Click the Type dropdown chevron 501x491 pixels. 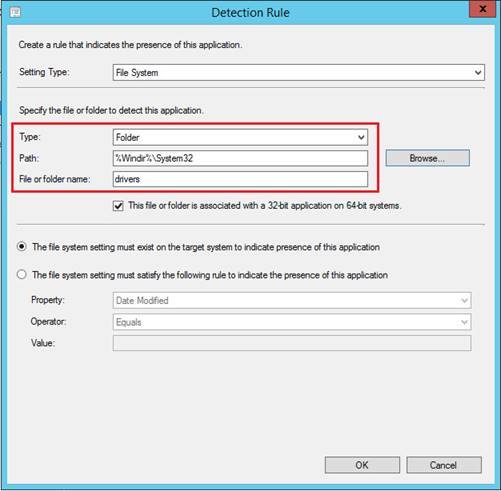[361, 137]
